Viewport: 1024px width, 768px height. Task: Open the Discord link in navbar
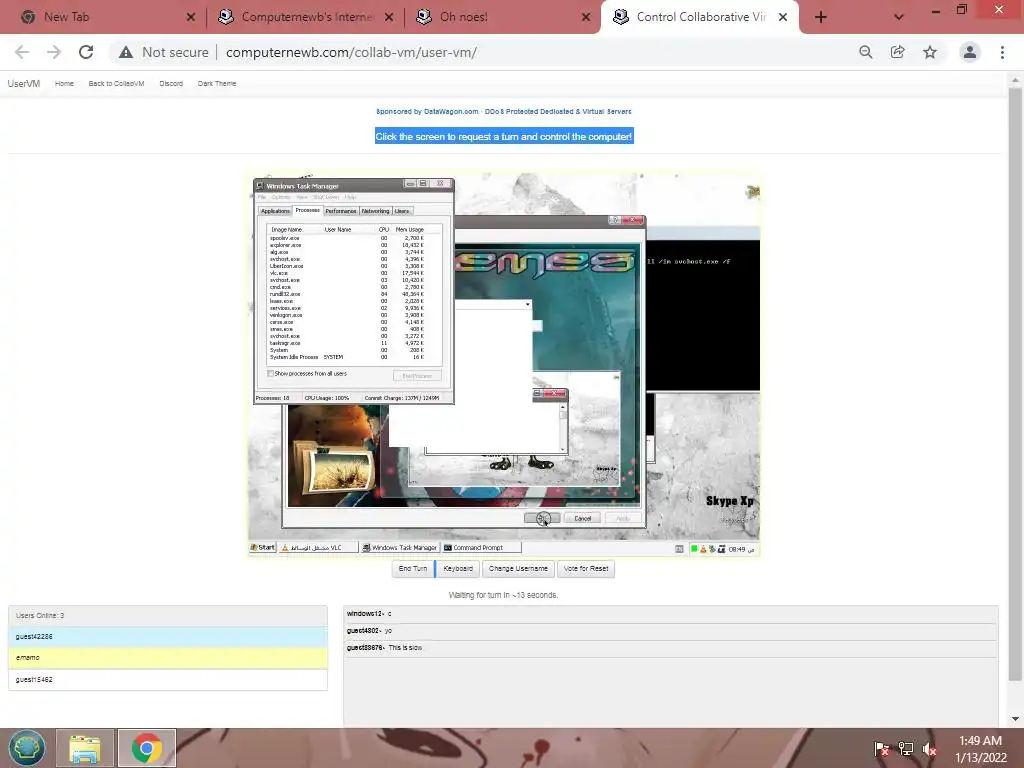coord(171,84)
